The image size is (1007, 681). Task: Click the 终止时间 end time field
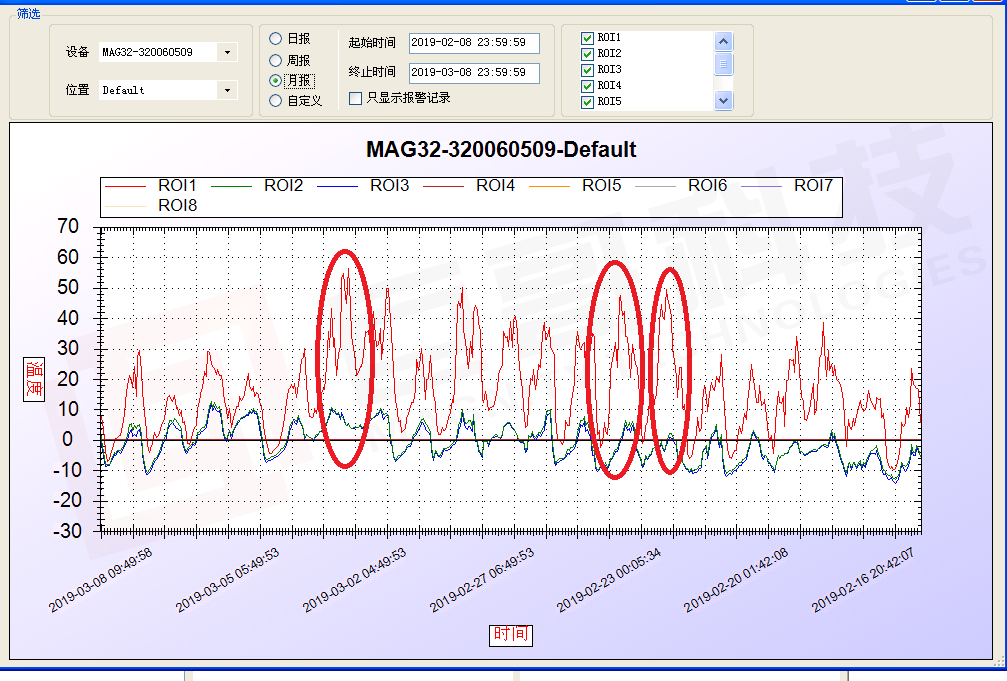tap(474, 73)
